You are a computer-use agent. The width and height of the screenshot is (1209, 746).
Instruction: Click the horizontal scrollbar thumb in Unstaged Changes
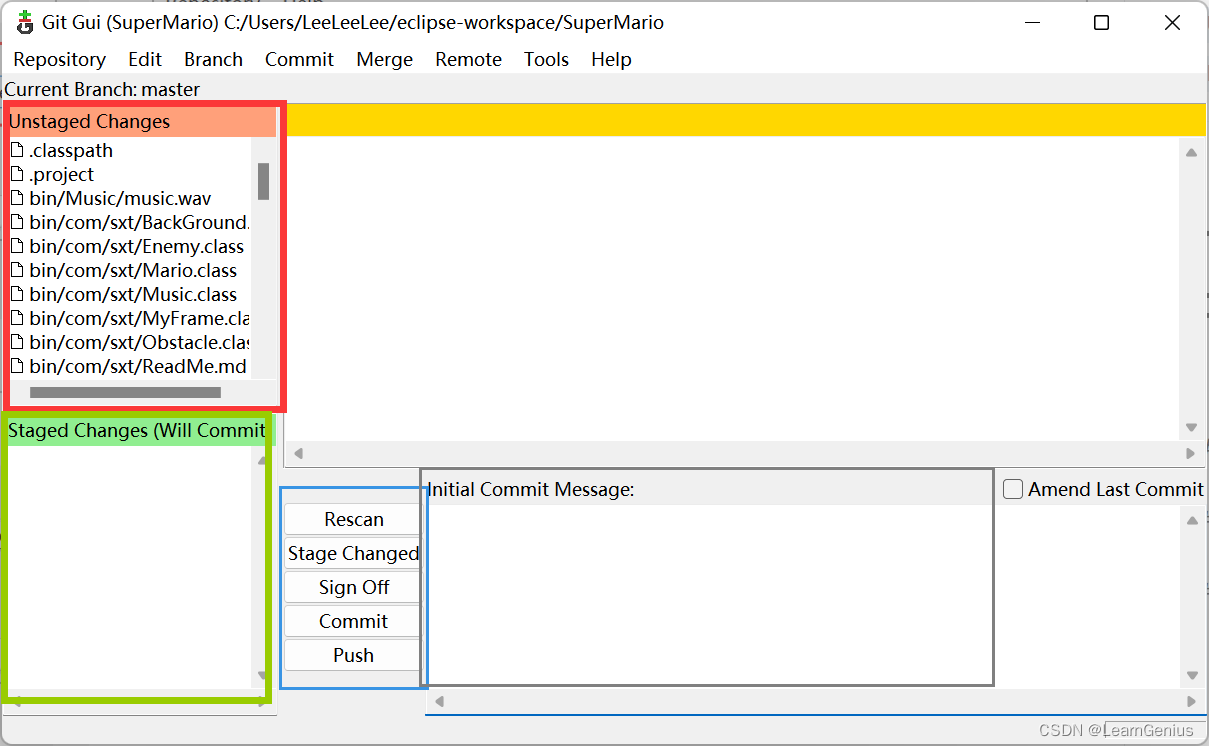coord(125,393)
